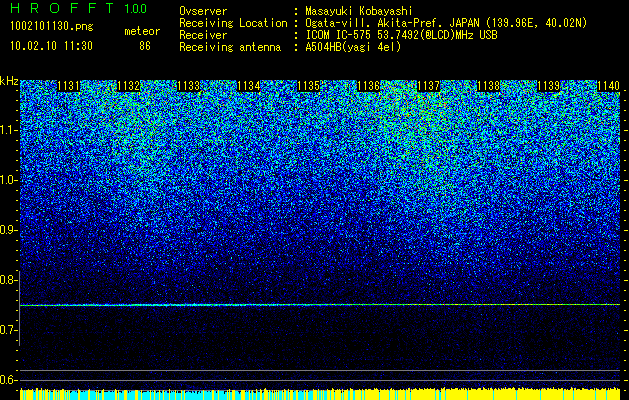Click the date stamp 10.02.10 11:30
This screenshot has height=400, width=629.
(x=51, y=46)
